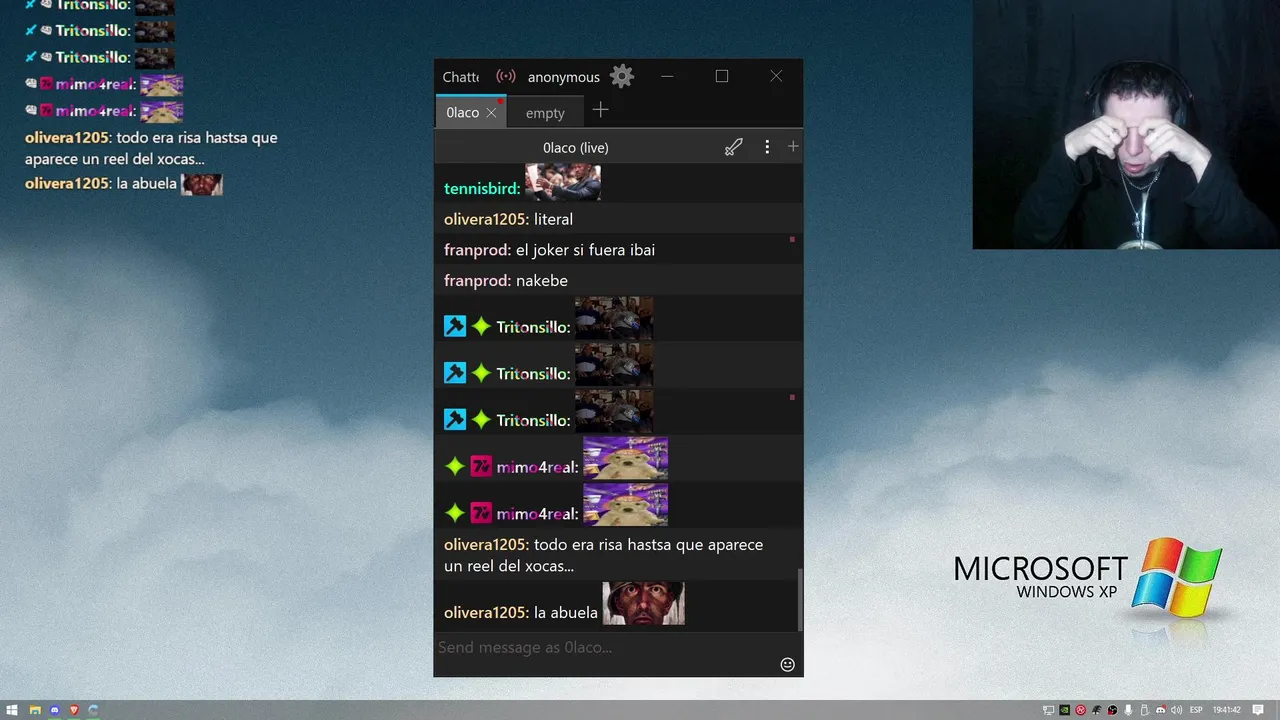Open the emote picker smiley
This screenshot has width=1280, height=720.
tap(787, 665)
